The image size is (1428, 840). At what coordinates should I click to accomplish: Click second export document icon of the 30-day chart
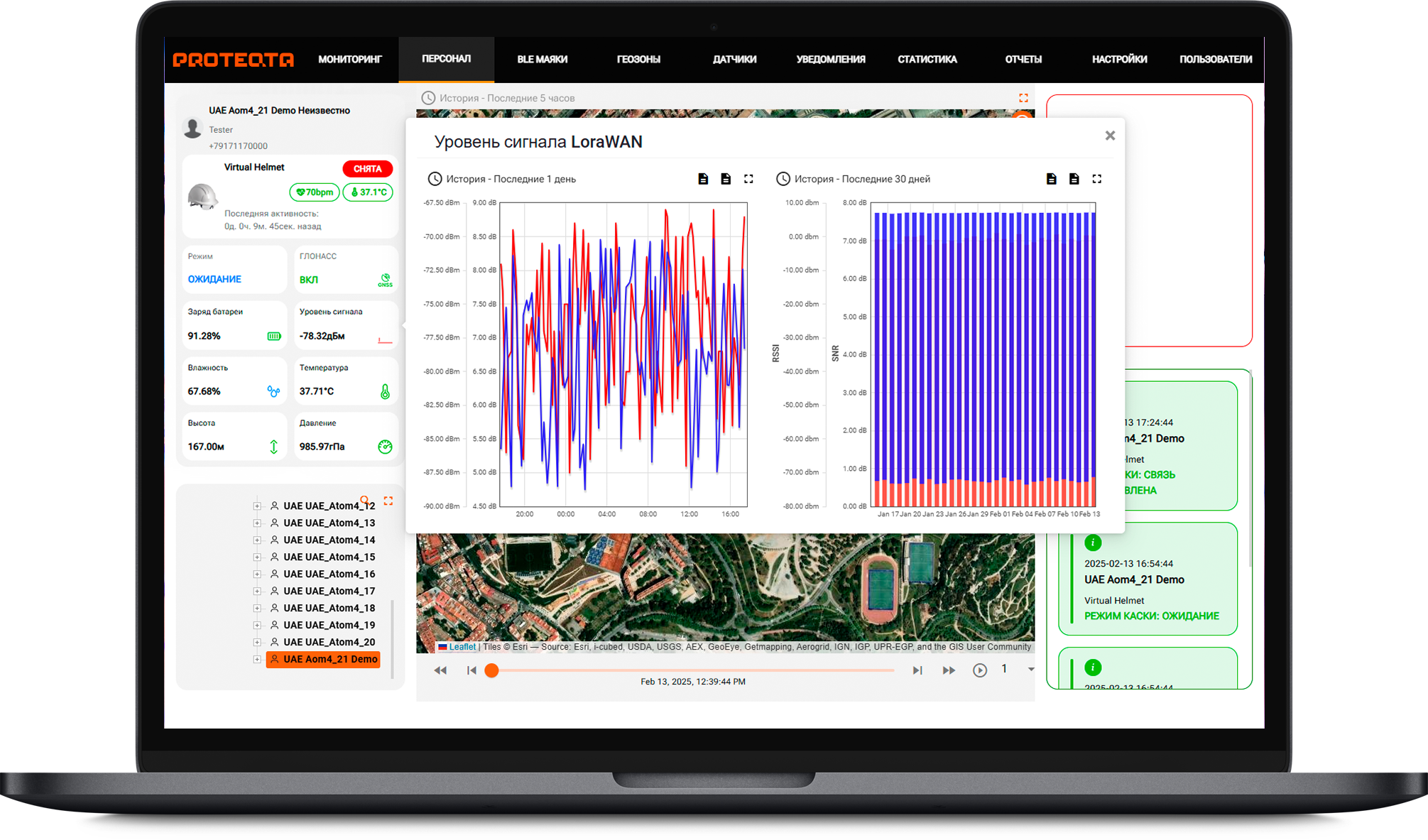click(x=1074, y=179)
